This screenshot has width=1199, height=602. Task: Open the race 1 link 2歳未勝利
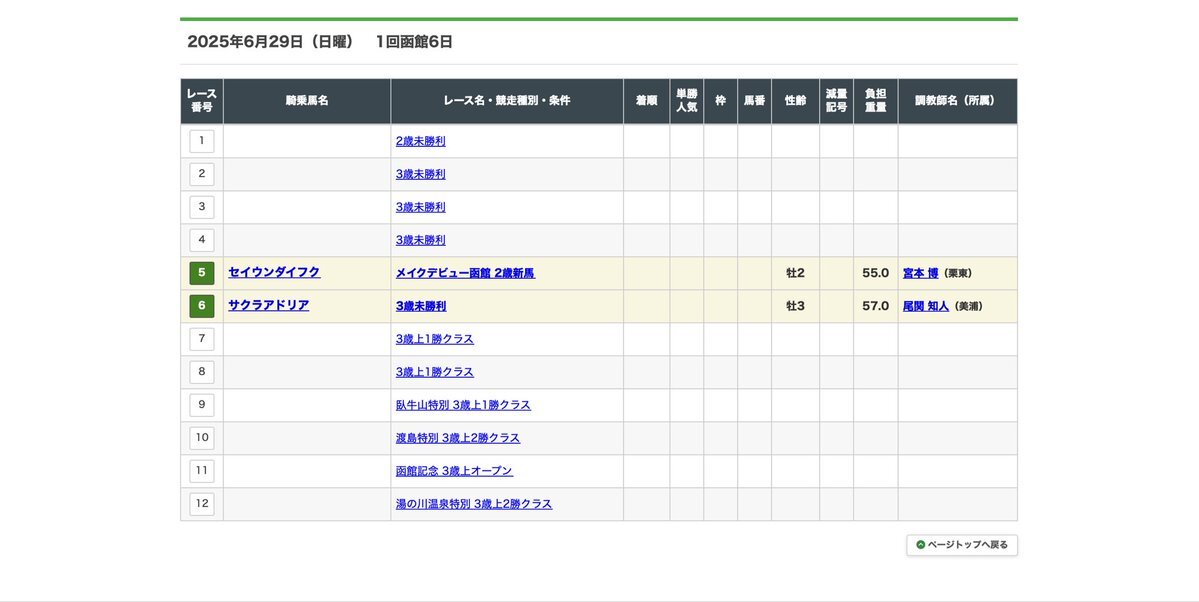click(x=421, y=142)
